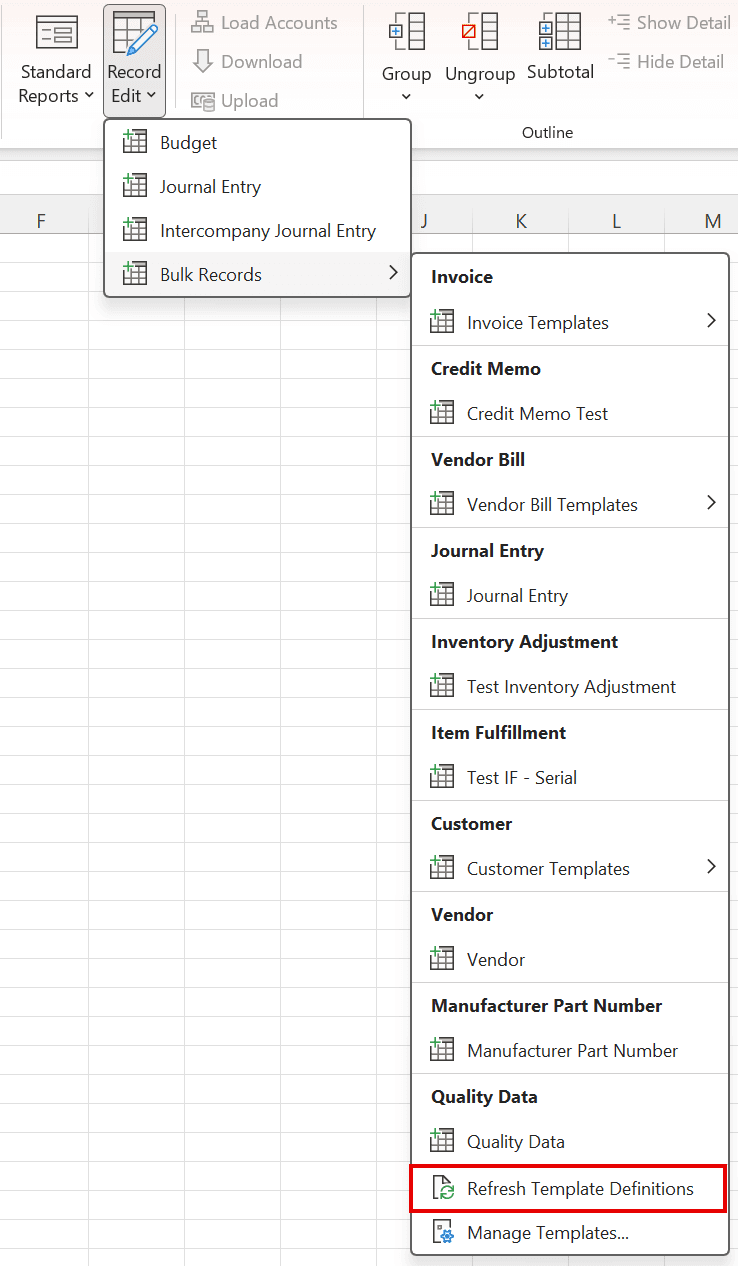The height and width of the screenshot is (1266, 738).
Task: Click Refresh Template Definitions
Action: (570, 1189)
